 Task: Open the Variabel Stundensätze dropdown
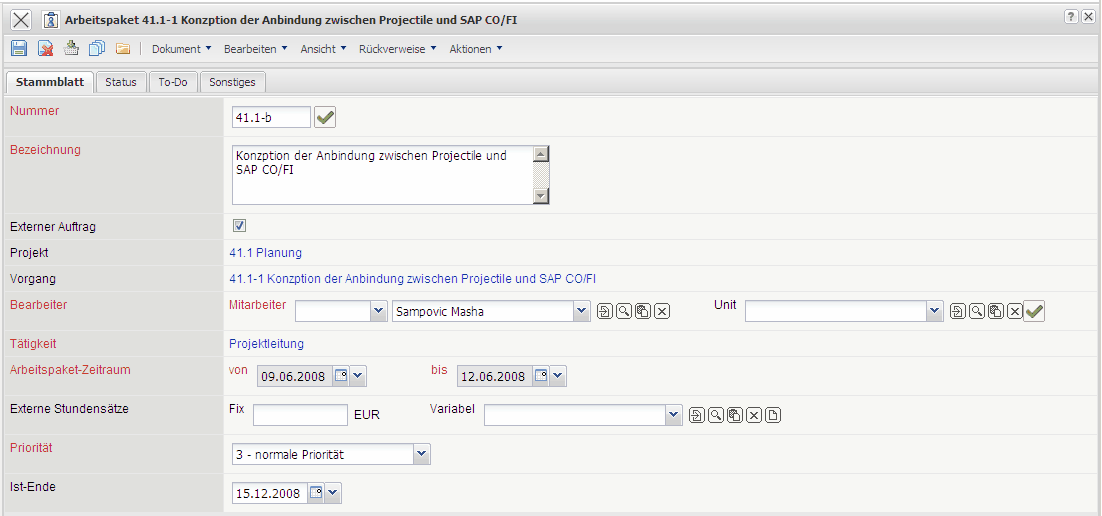click(674, 415)
